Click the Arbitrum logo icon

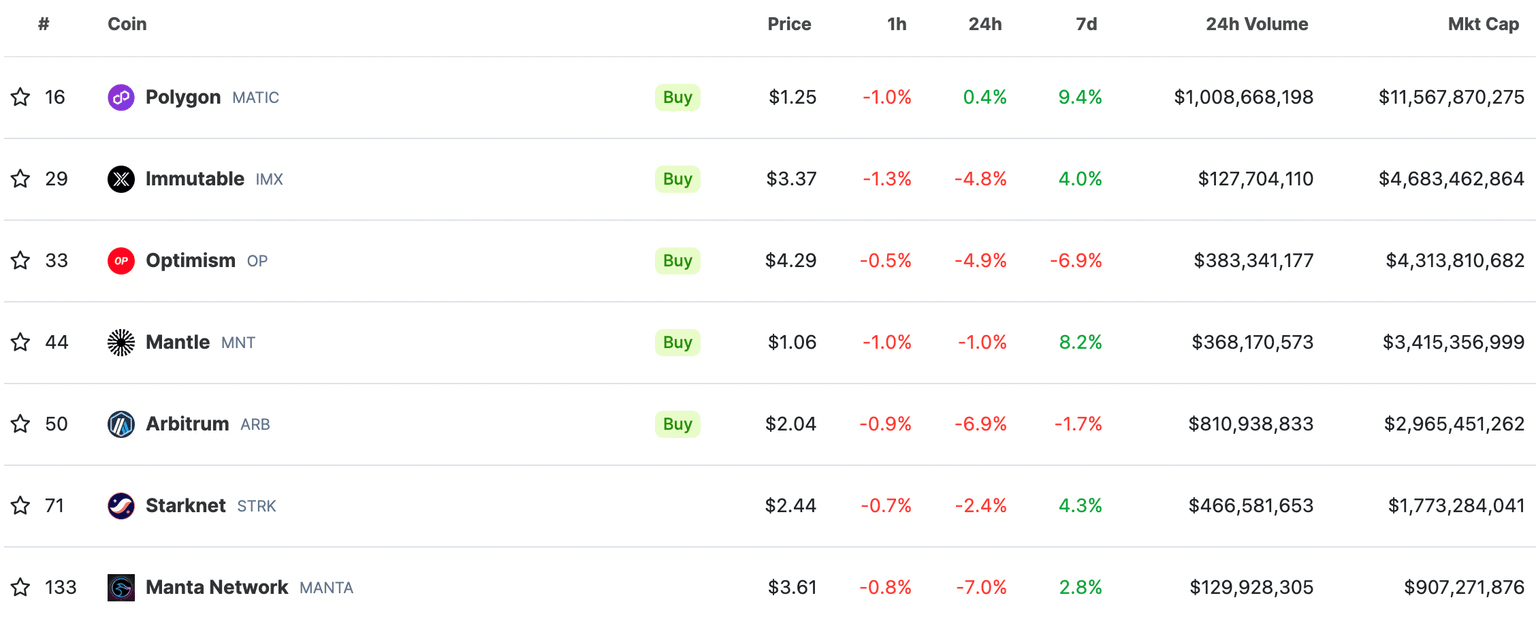(121, 424)
